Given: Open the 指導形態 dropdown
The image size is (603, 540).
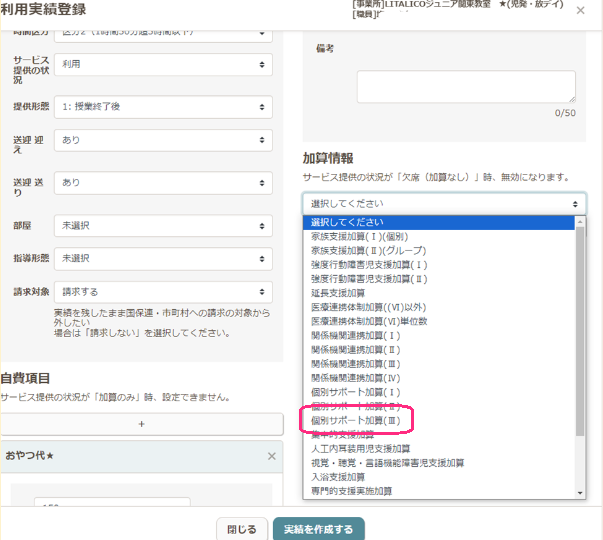Looking at the screenshot, I should [x=162, y=258].
